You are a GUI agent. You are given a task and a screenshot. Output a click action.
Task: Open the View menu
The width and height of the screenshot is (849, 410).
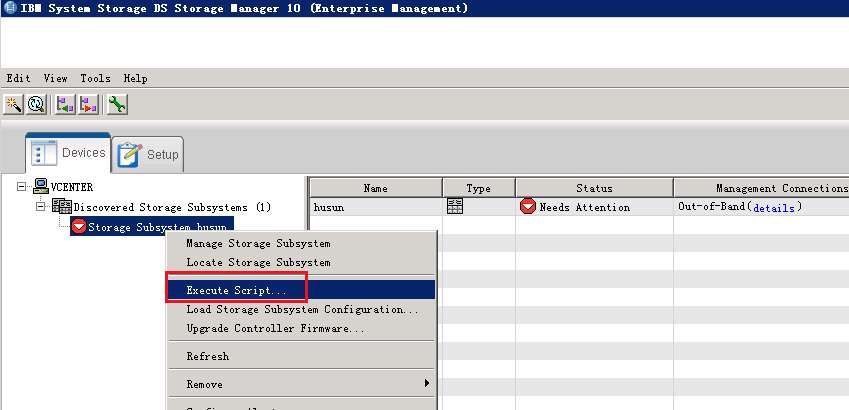pos(56,79)
